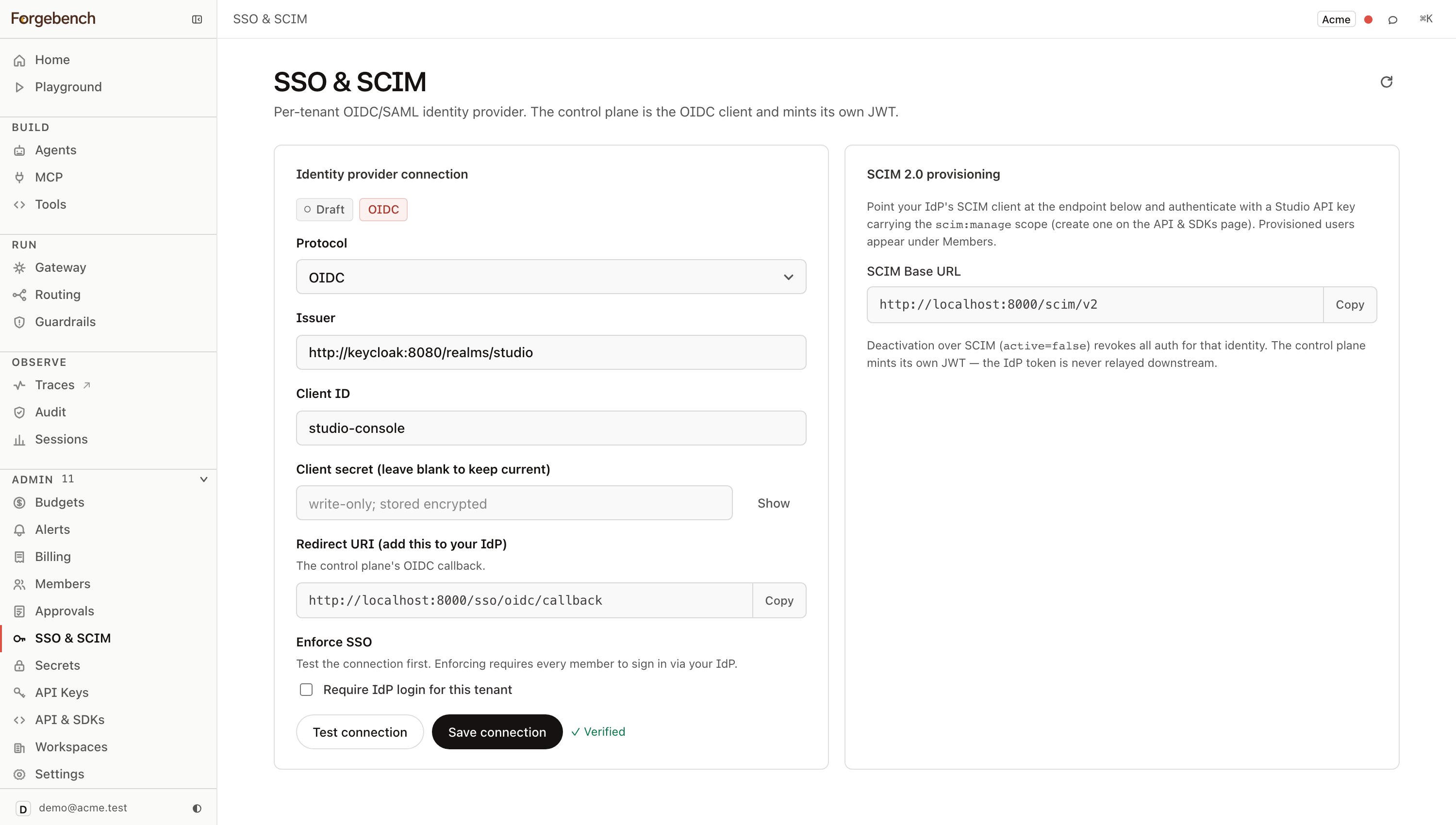Click the Secrets padlock icon
Viewport: 1456px width, 825px height.
pos(19,666)
